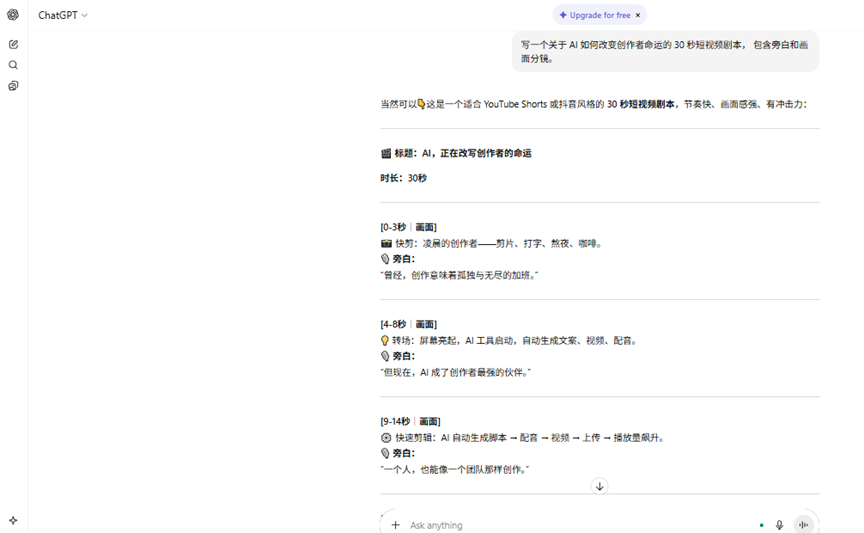
Task: Dismiss the Upgrade for free banner
Action: tap(638, 15)
